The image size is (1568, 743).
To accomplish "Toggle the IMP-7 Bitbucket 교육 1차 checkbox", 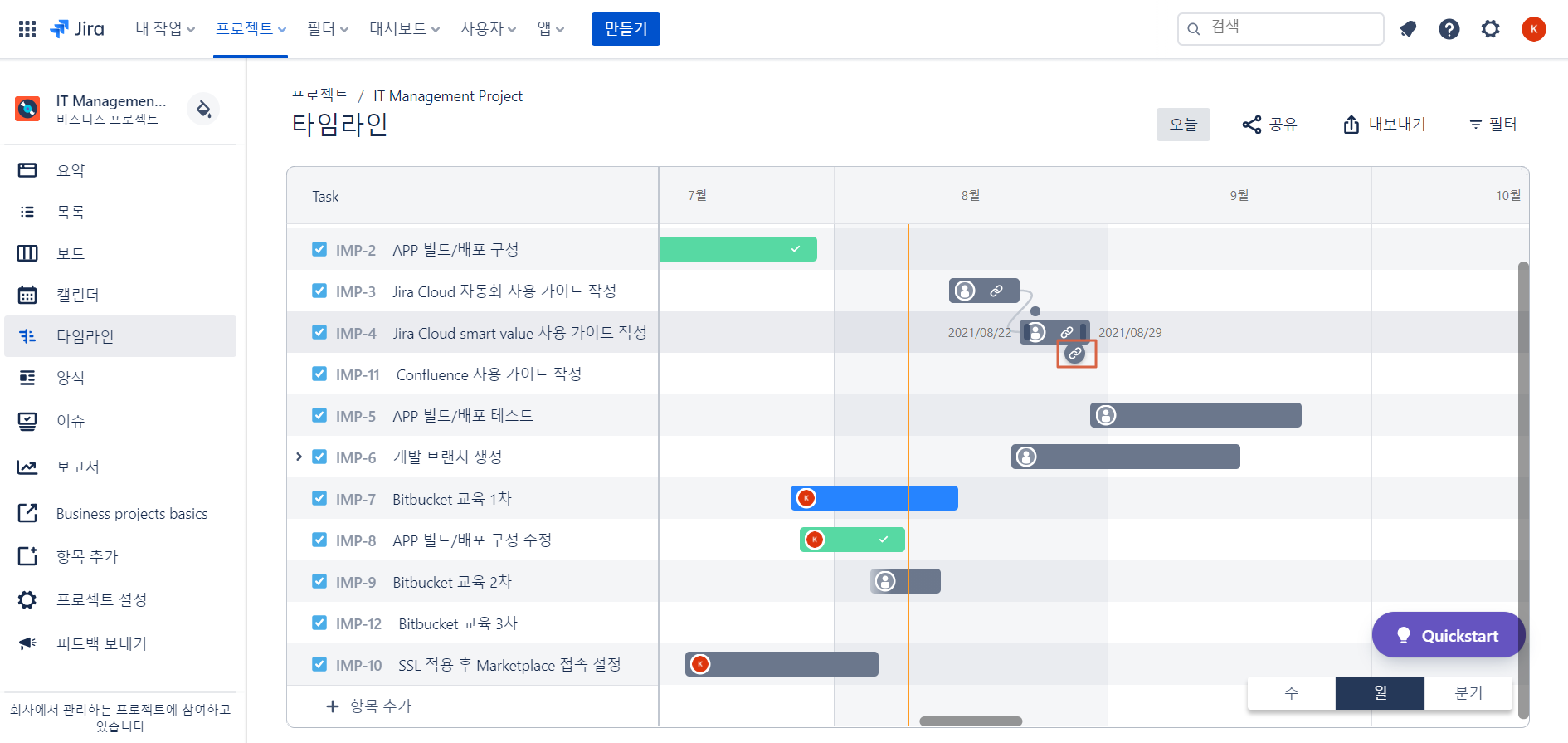I will click(x=319, y=498).
